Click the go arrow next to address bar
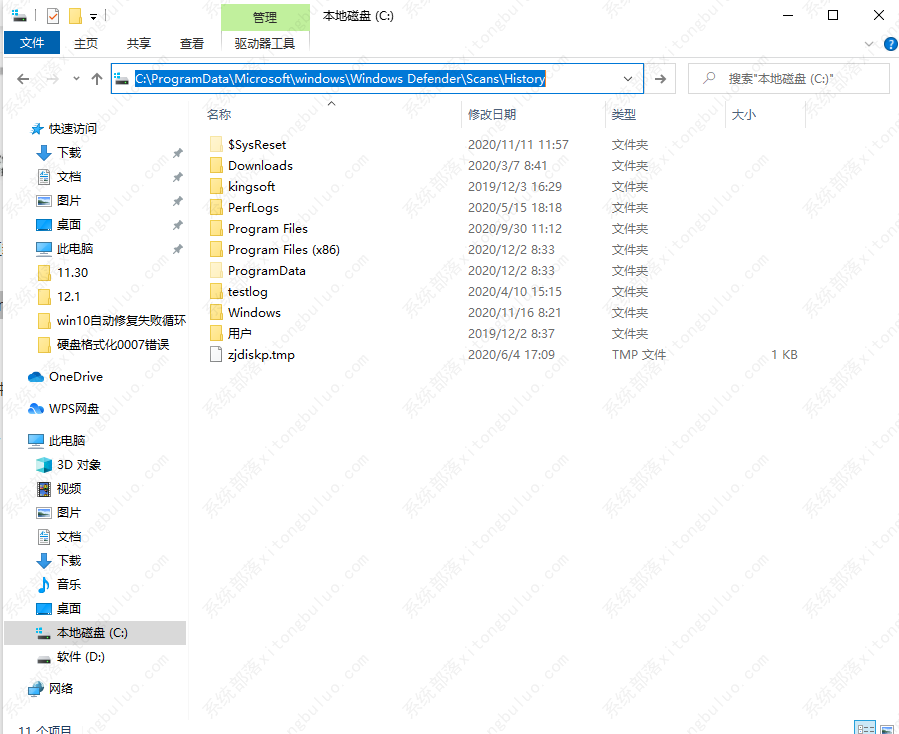 [658, 78]
